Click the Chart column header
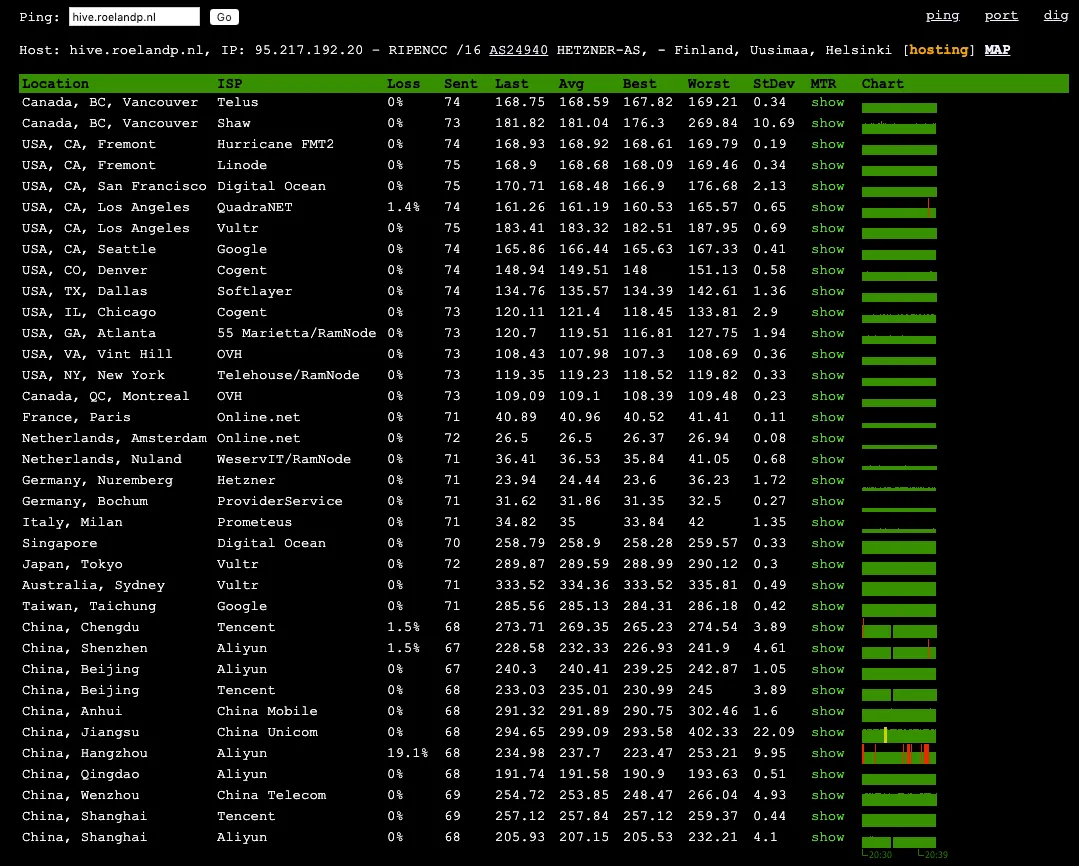The height and width of the screenshot is (866, 1079). [882, 83]
